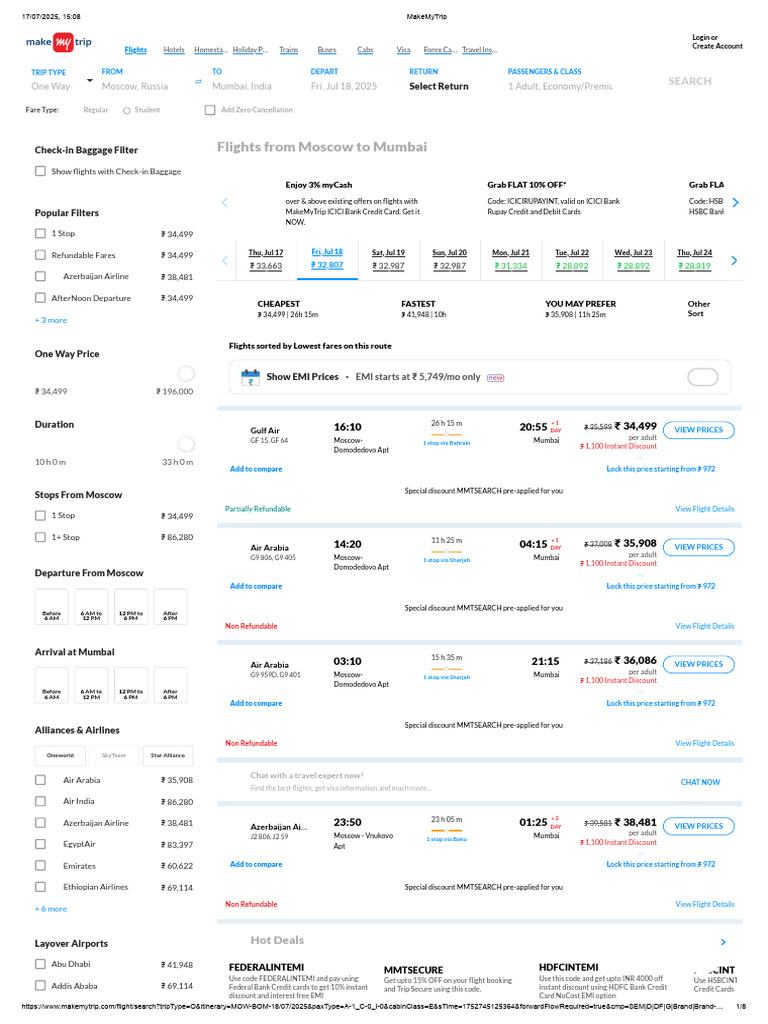Open FEDERALINTEMI hot deal offer
Viewport: 768px width, 1024px height.
pyautogui.click(x=298, y=980)
